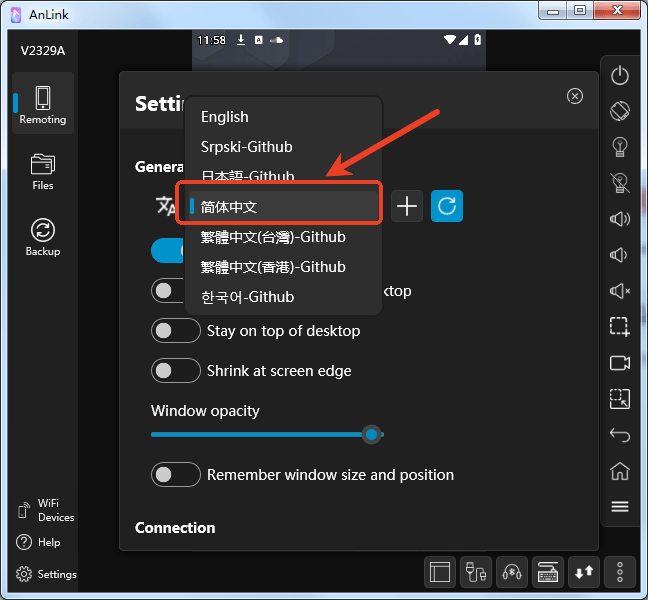This screenshot has width=648, height=600.
Task: Click the Android home icon
Action: coord(620,471)
